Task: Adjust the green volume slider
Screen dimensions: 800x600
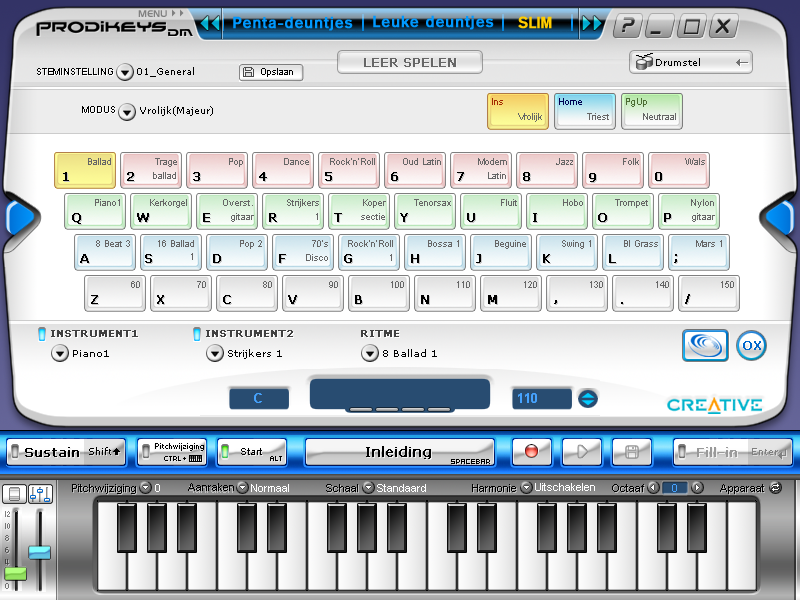Action: (x=15, y=573)
